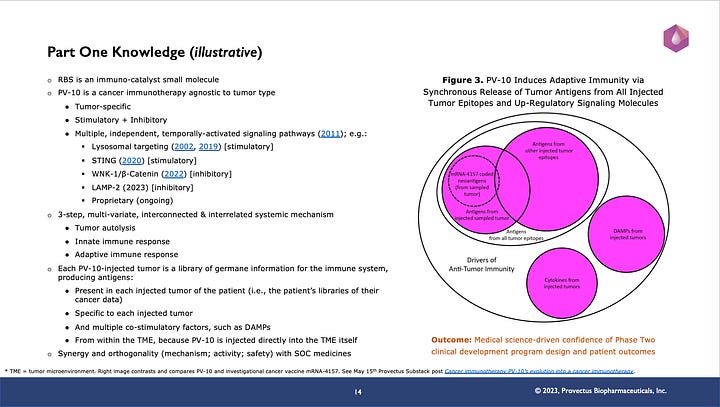Open the 2002 lysosomal targeting link

click(184, 147)
